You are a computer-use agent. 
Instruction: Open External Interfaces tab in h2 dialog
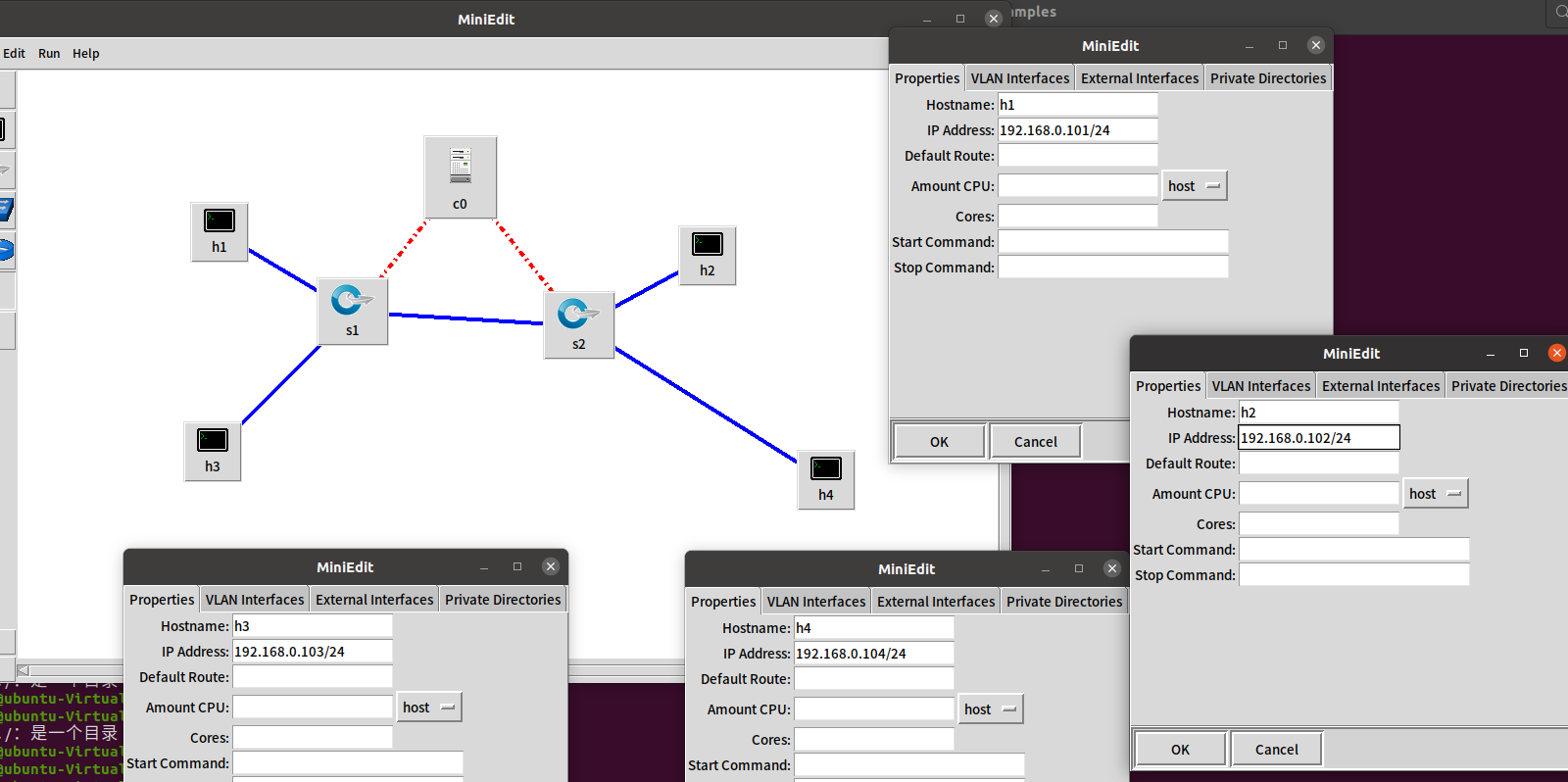coord(1381,386)
